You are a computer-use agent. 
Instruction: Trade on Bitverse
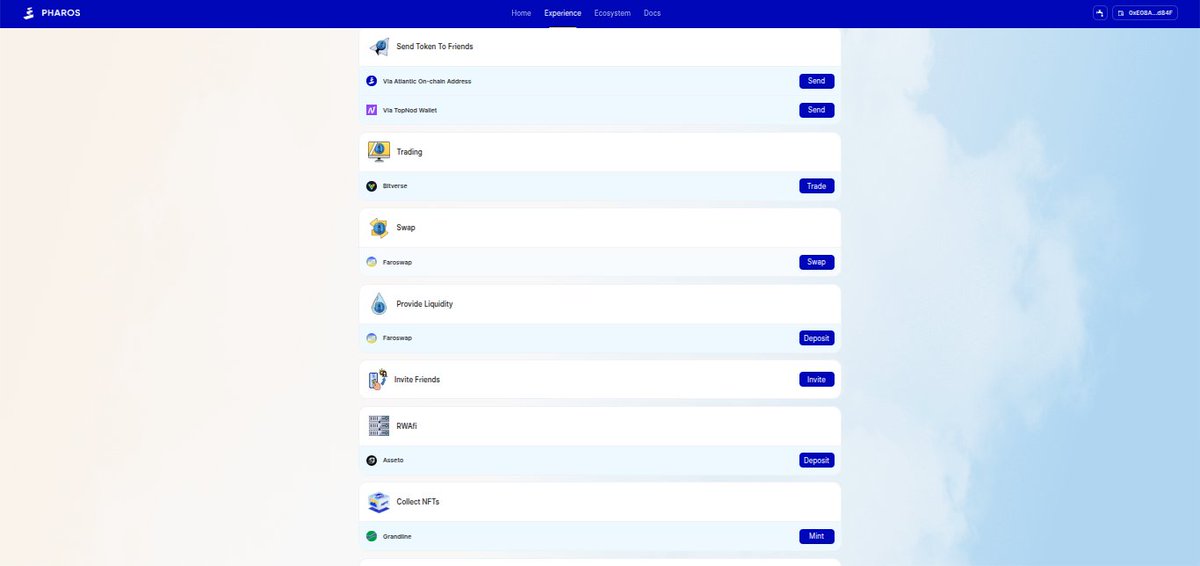tap(816, 186)
